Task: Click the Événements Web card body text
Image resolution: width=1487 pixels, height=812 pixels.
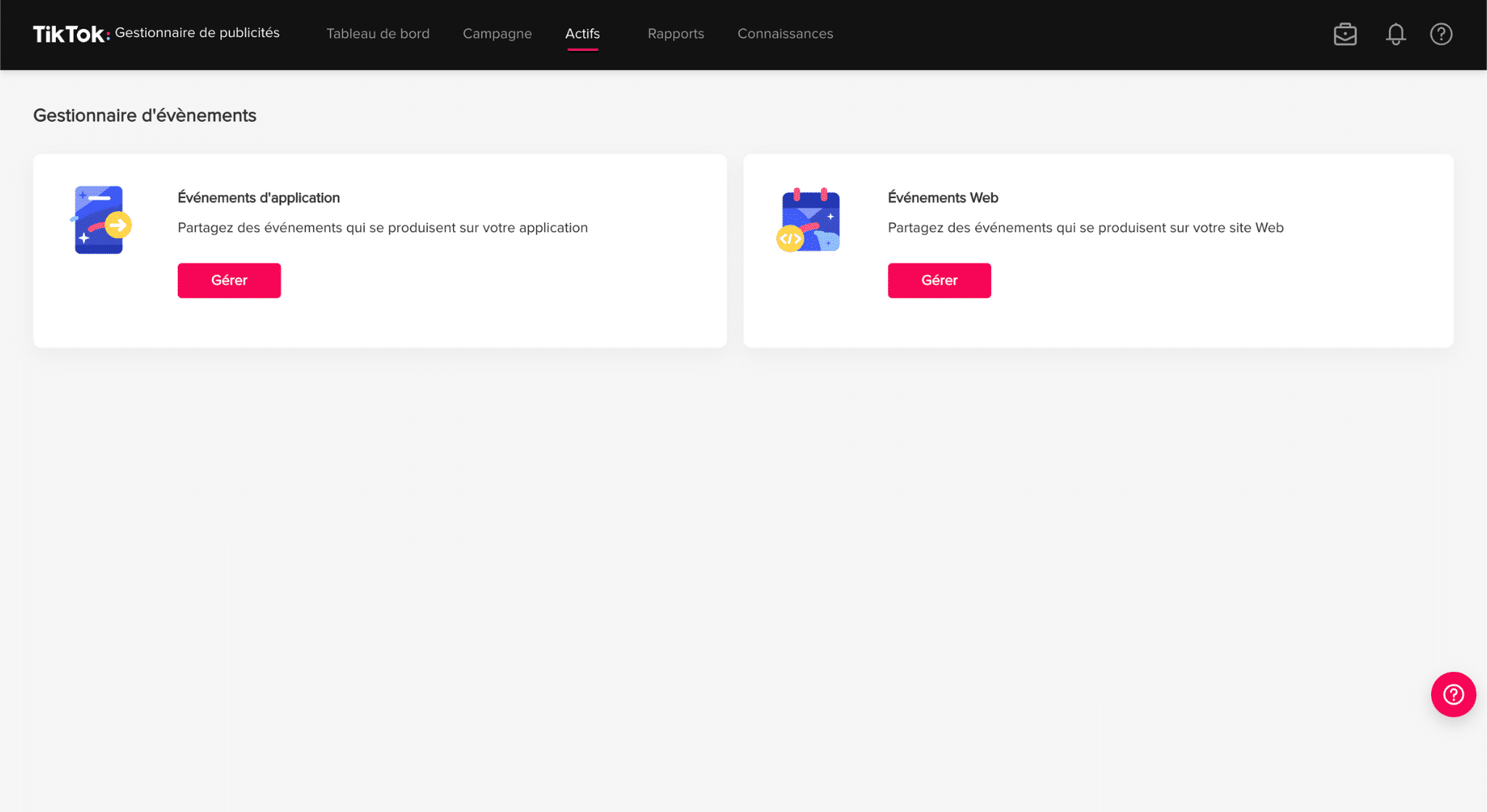Action: pos(1085,227)
